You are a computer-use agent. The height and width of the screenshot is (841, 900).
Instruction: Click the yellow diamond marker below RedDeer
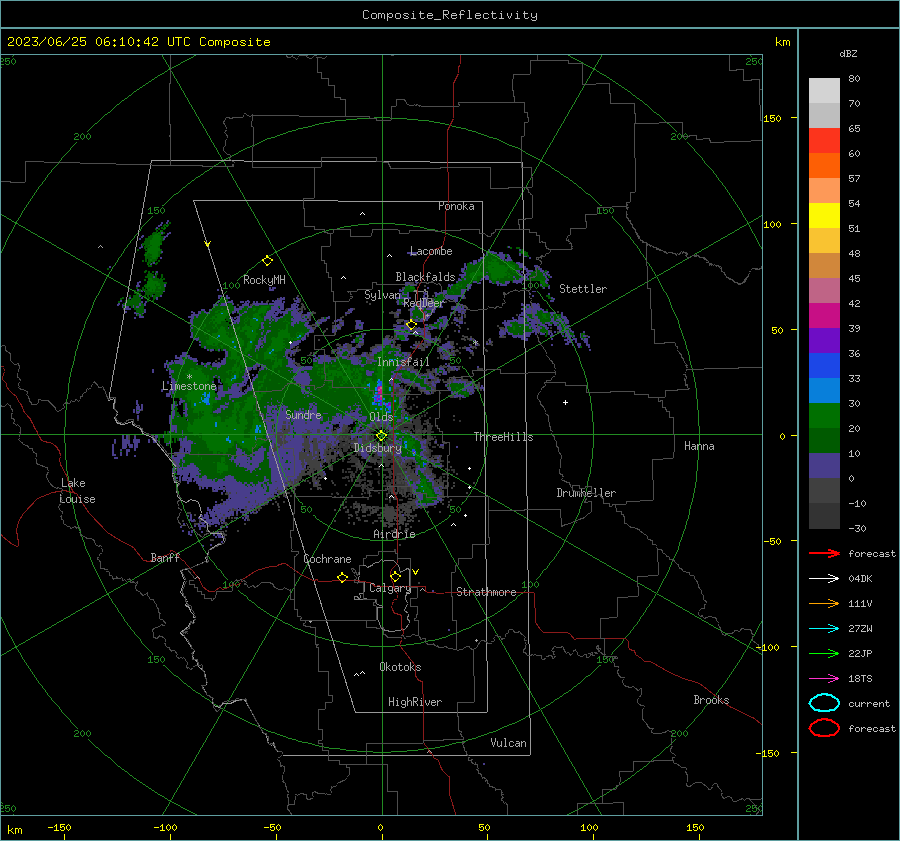point(411,325)
